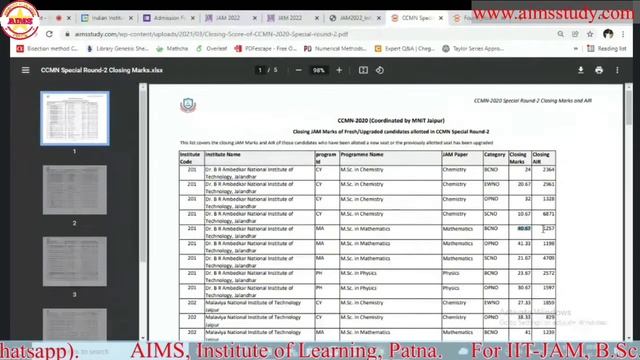Click the address bar URL
Viewport: 640px width, 360px height.
(211, 34)
